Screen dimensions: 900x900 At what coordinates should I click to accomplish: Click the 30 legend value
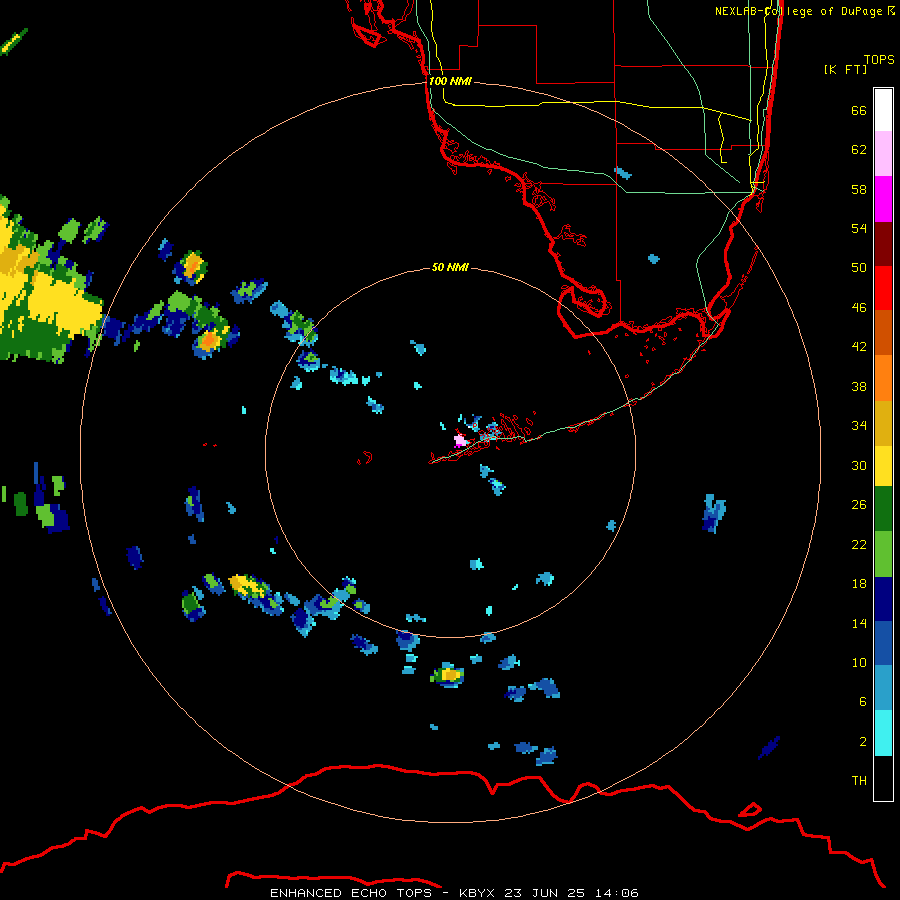(859, 465)
